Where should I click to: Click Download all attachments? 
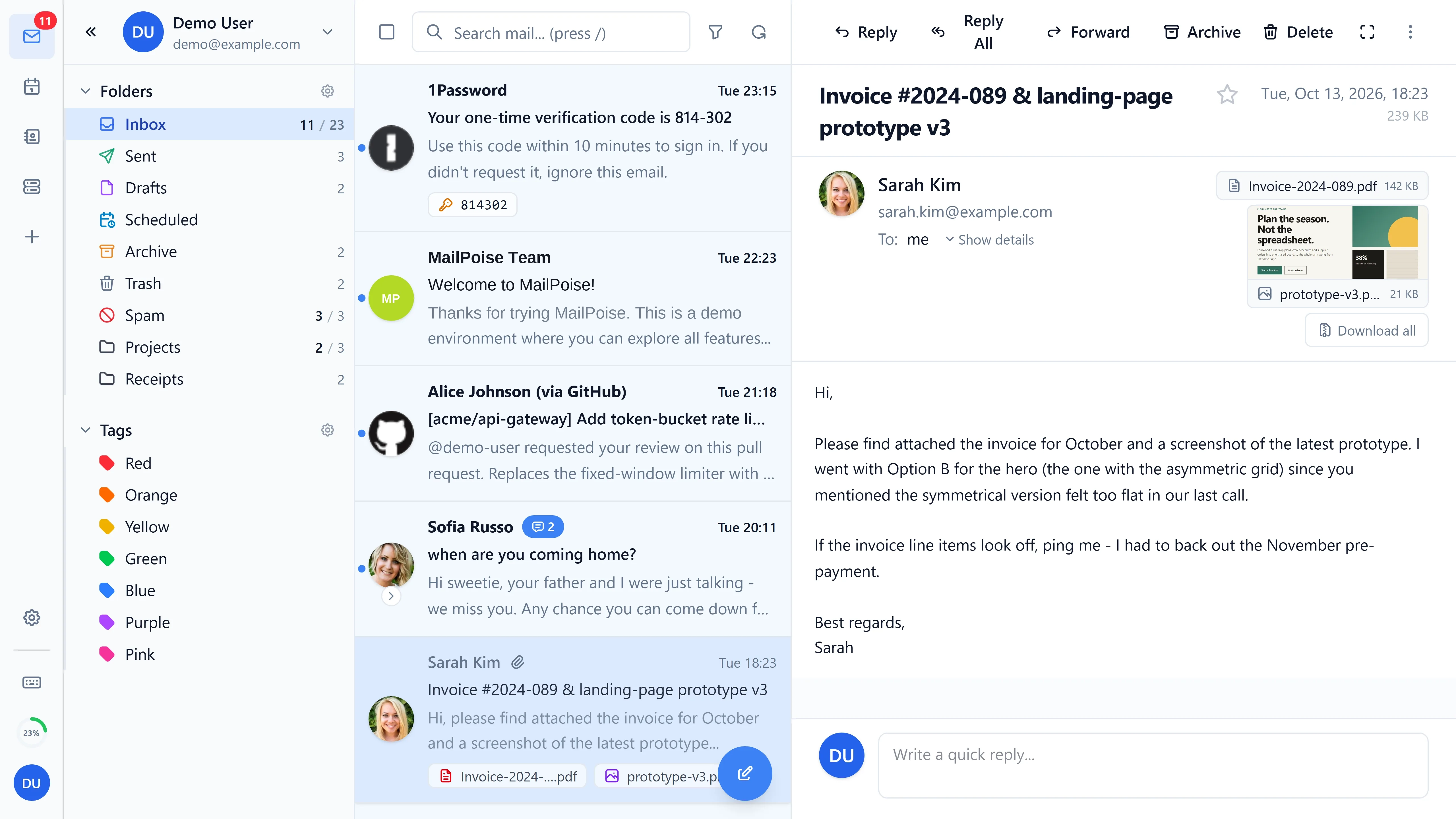(1367, 331)
